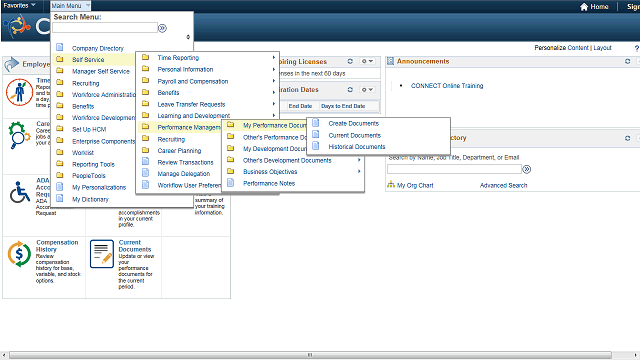Click the Days to End Date column header

click(343, 106)
